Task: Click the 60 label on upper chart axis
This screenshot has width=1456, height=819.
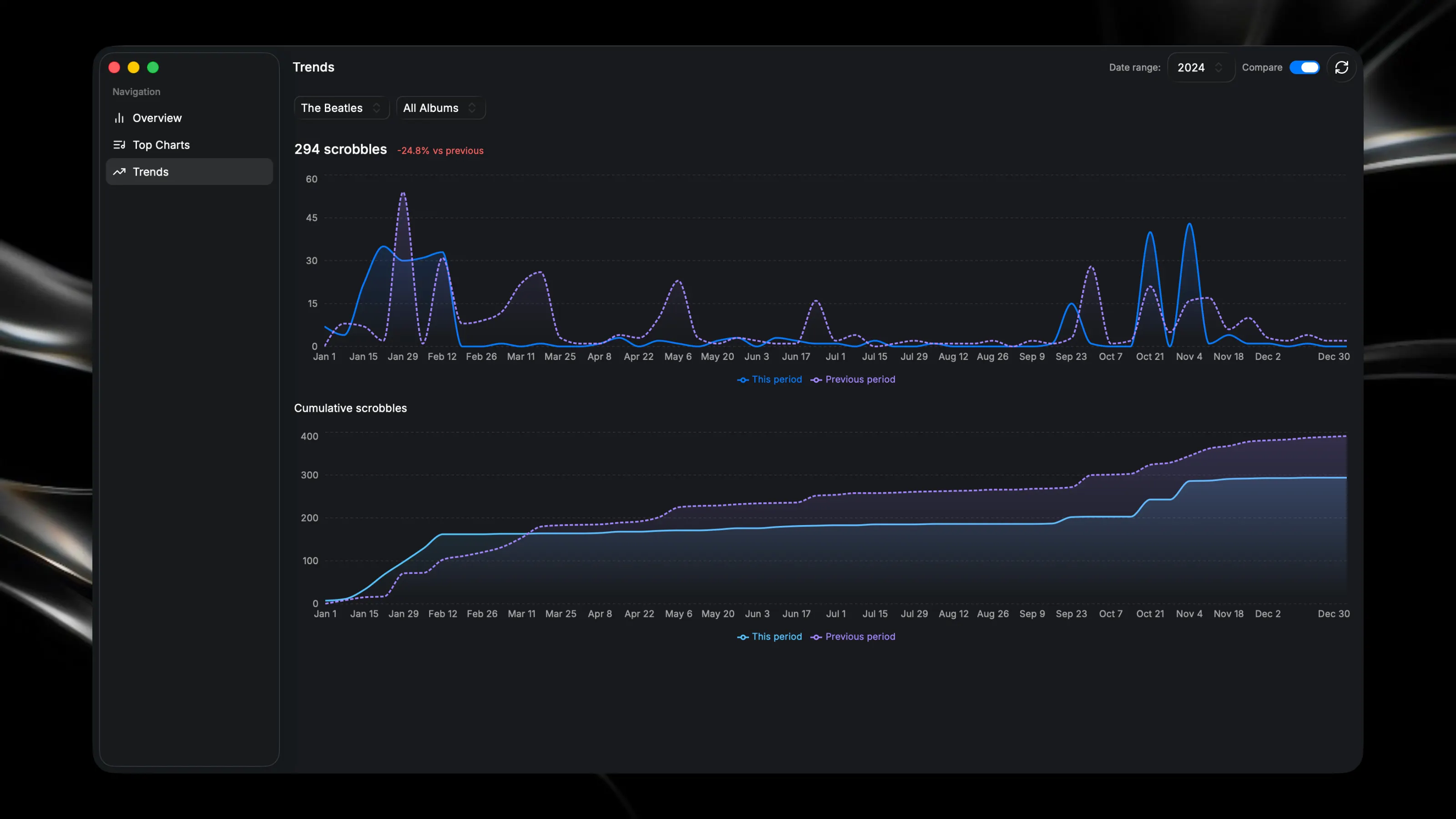Action: (x=311, y=179)
